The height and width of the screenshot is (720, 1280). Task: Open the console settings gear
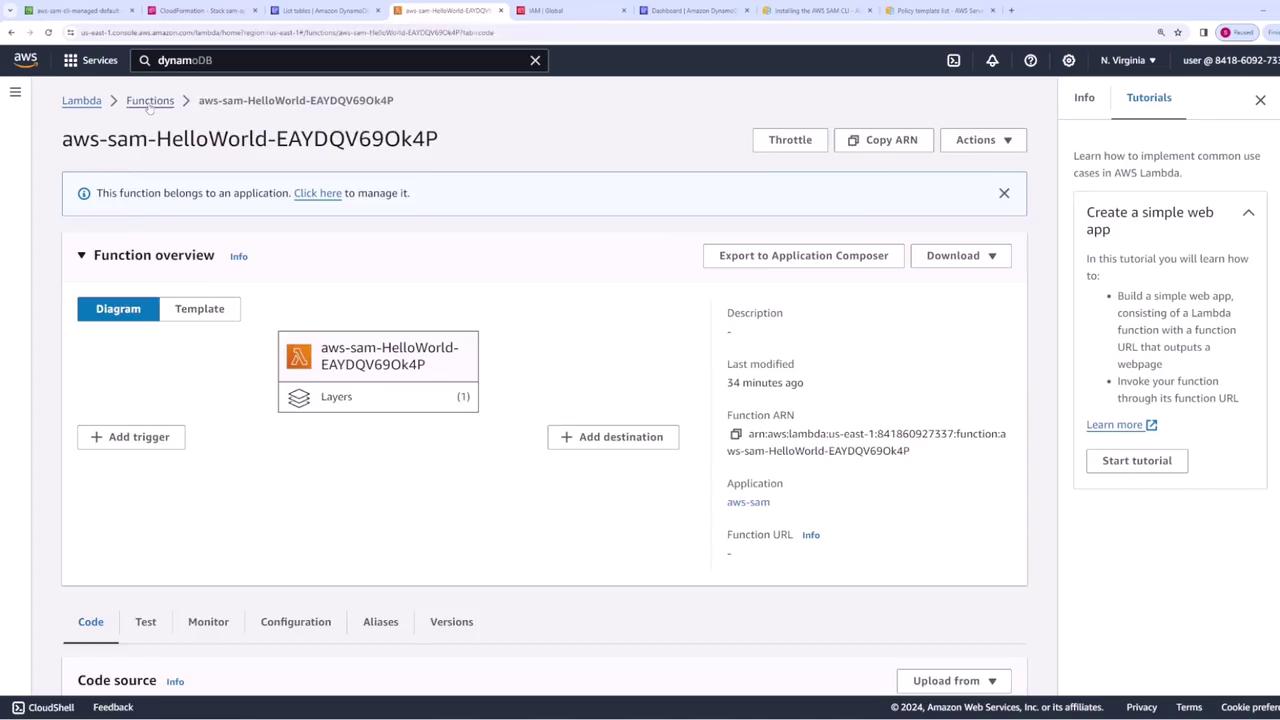[1069, 60]
